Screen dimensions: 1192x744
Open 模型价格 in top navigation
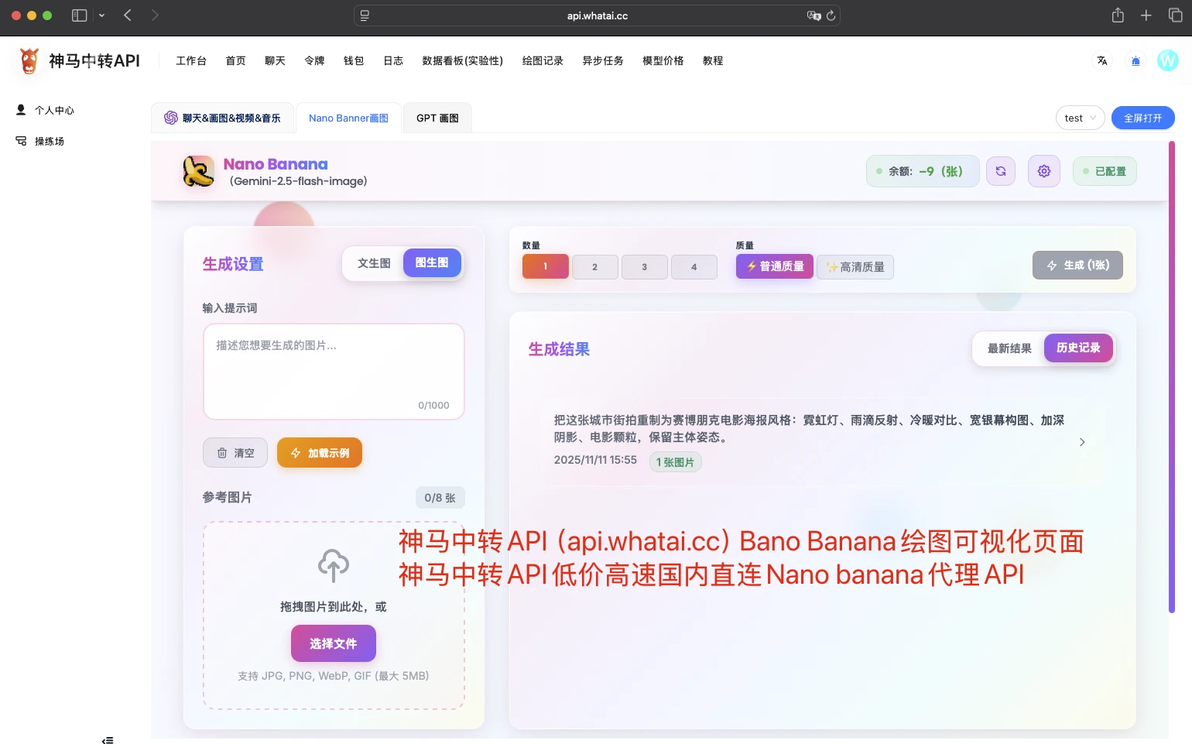pyautogui.click(x=663, y=61)
